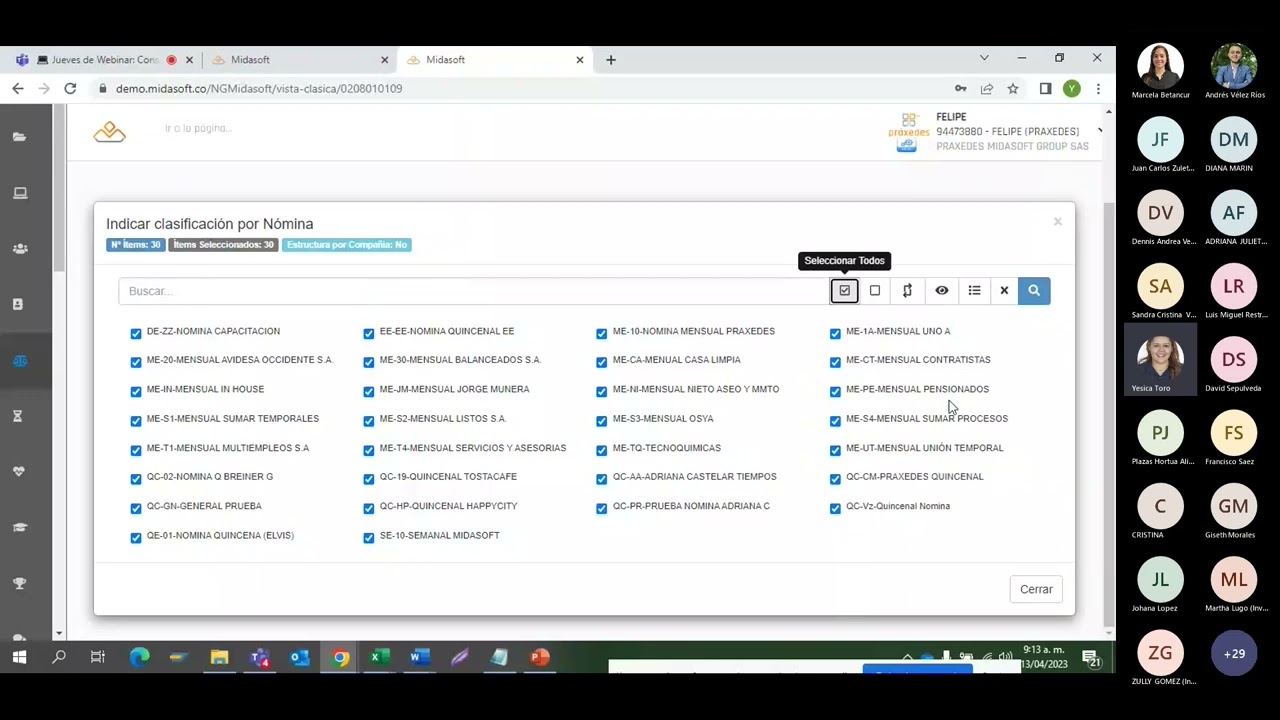Open the tab search chevron
The image size is (1280, 720).
(x=984, y=58)
